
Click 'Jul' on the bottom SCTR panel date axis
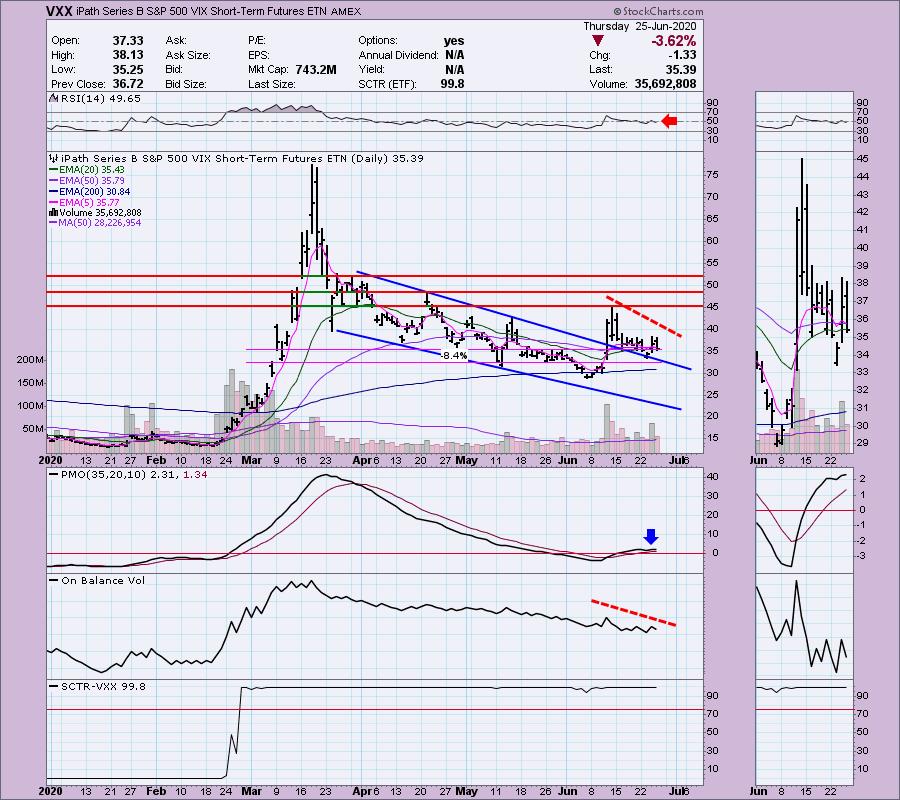(x=675, y=791)
